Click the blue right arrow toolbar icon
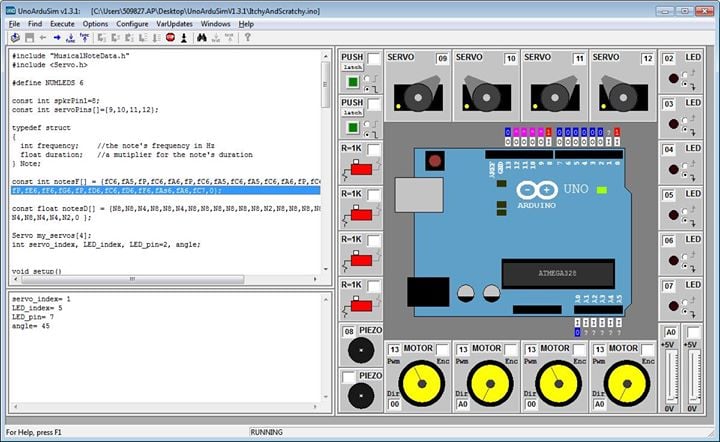Image resolution: width=720 pixels, height=442 pixels. pos(57,38)
